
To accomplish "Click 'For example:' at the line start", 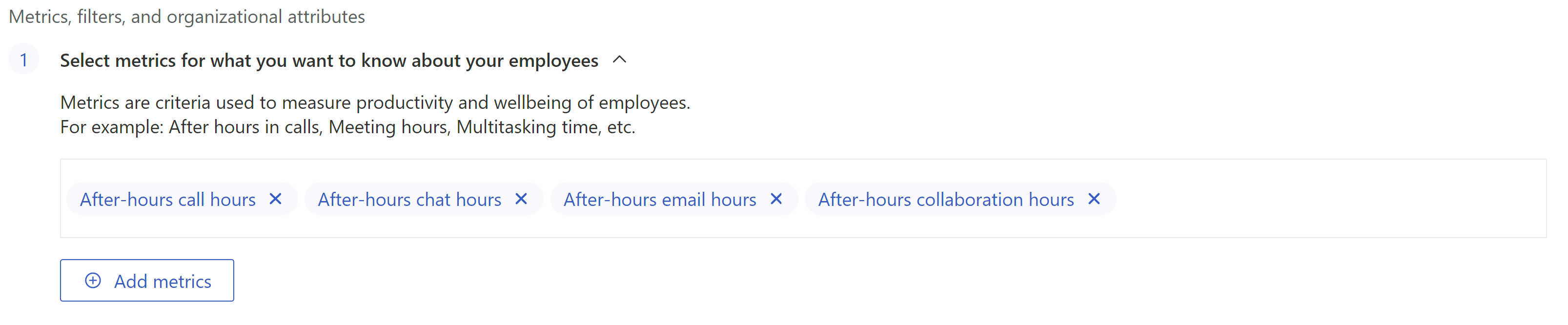I will tap(111, 127).
